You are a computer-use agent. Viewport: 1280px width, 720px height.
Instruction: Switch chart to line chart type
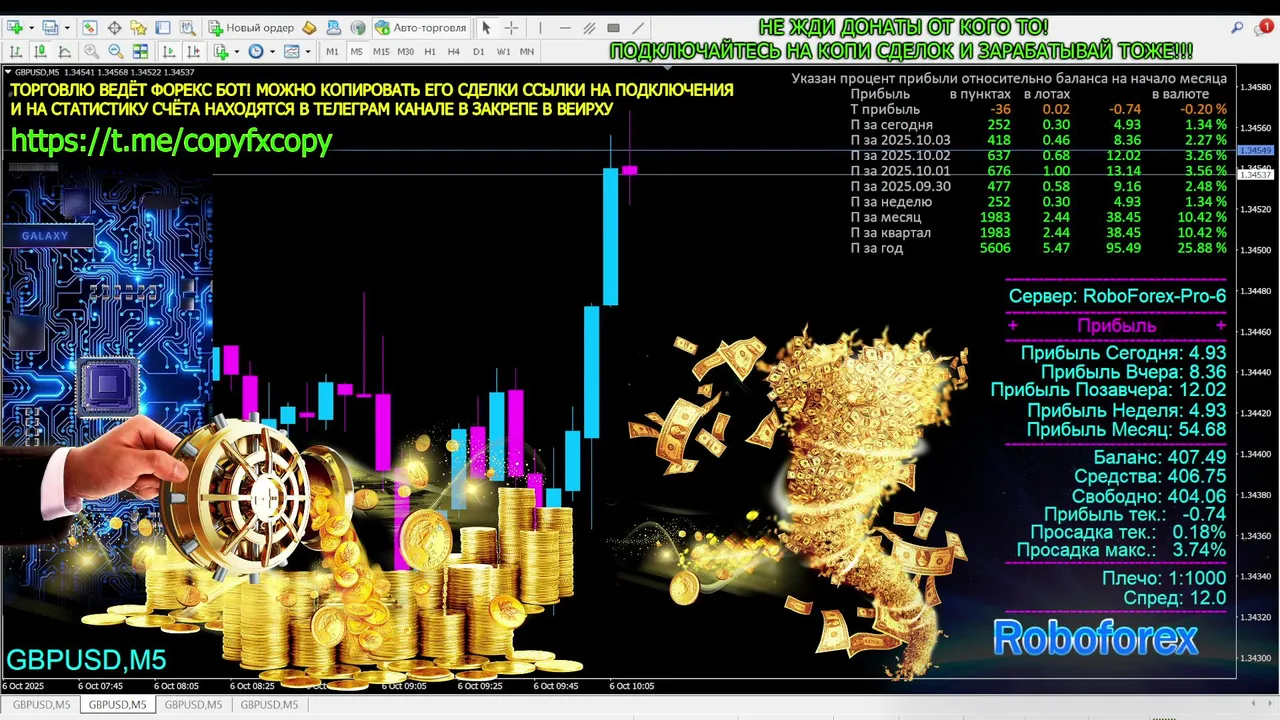[x=64, y=51]
